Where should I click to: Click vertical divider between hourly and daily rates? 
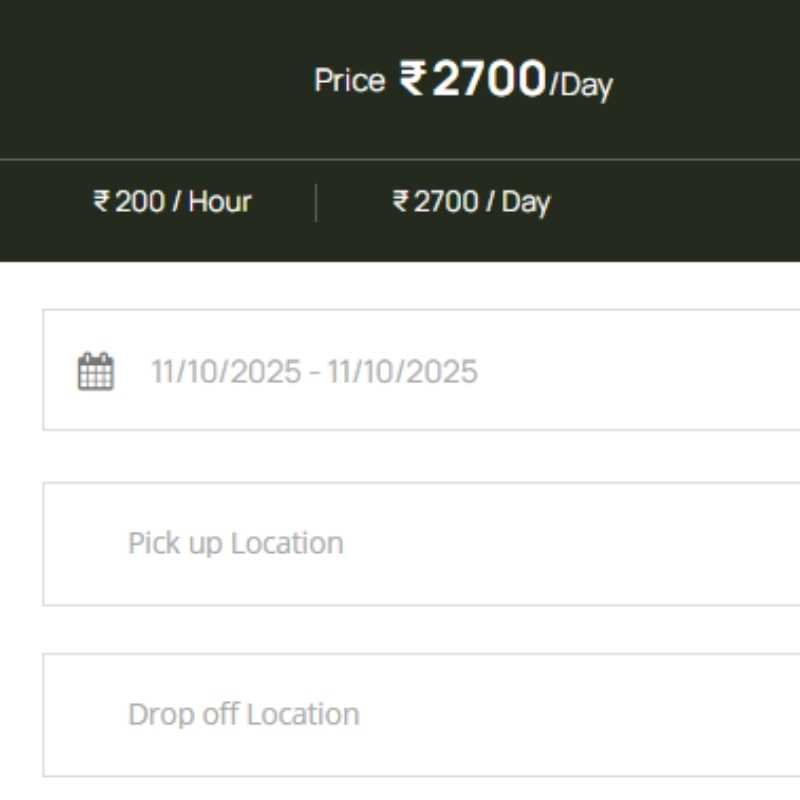[316, 202]
